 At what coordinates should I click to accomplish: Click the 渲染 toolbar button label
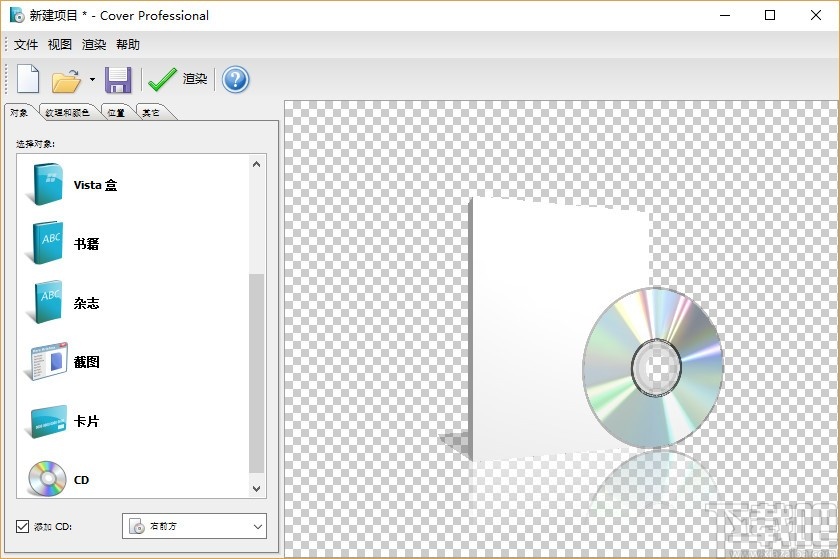(194, 79)
